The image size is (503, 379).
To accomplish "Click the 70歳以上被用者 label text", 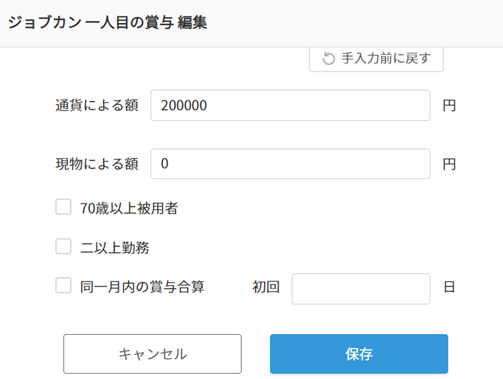I will [x=129, y=208].
